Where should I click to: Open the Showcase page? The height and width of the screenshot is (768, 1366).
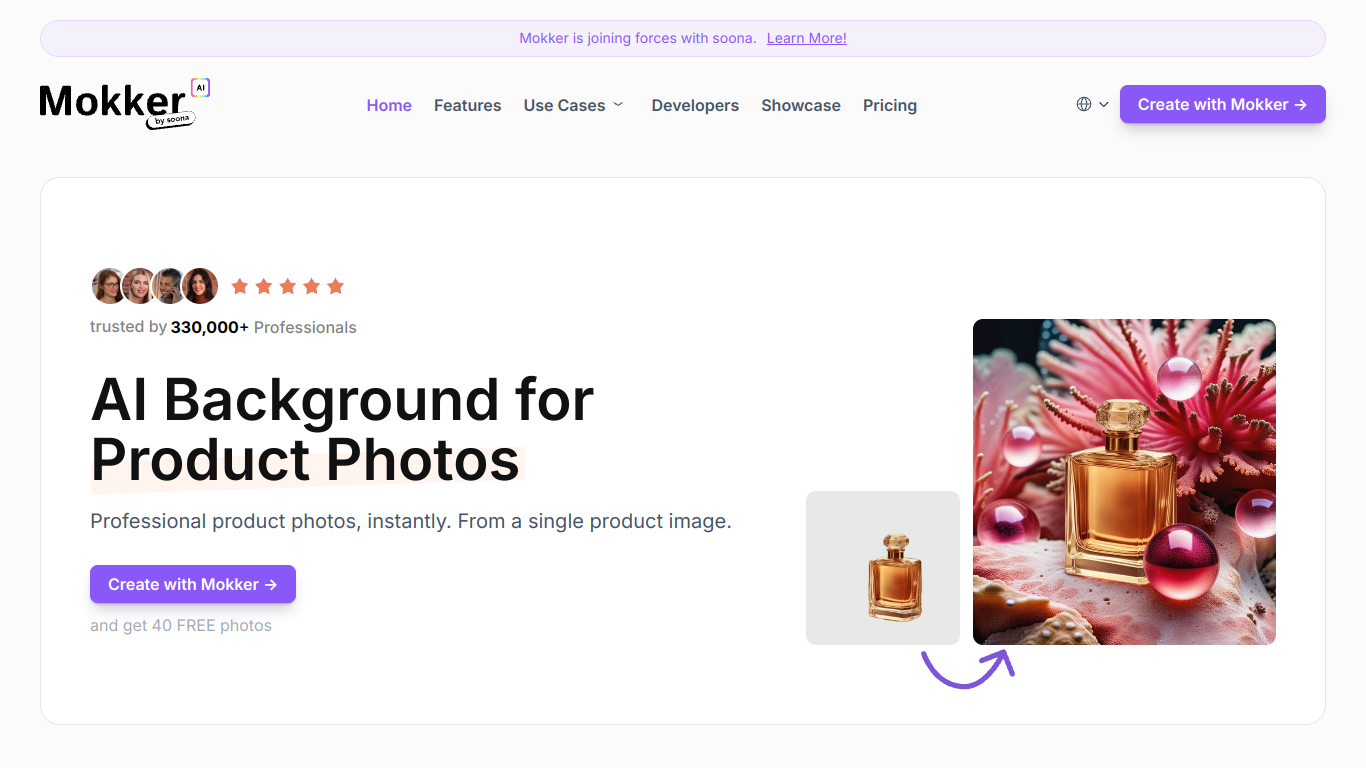coord(801,105)
